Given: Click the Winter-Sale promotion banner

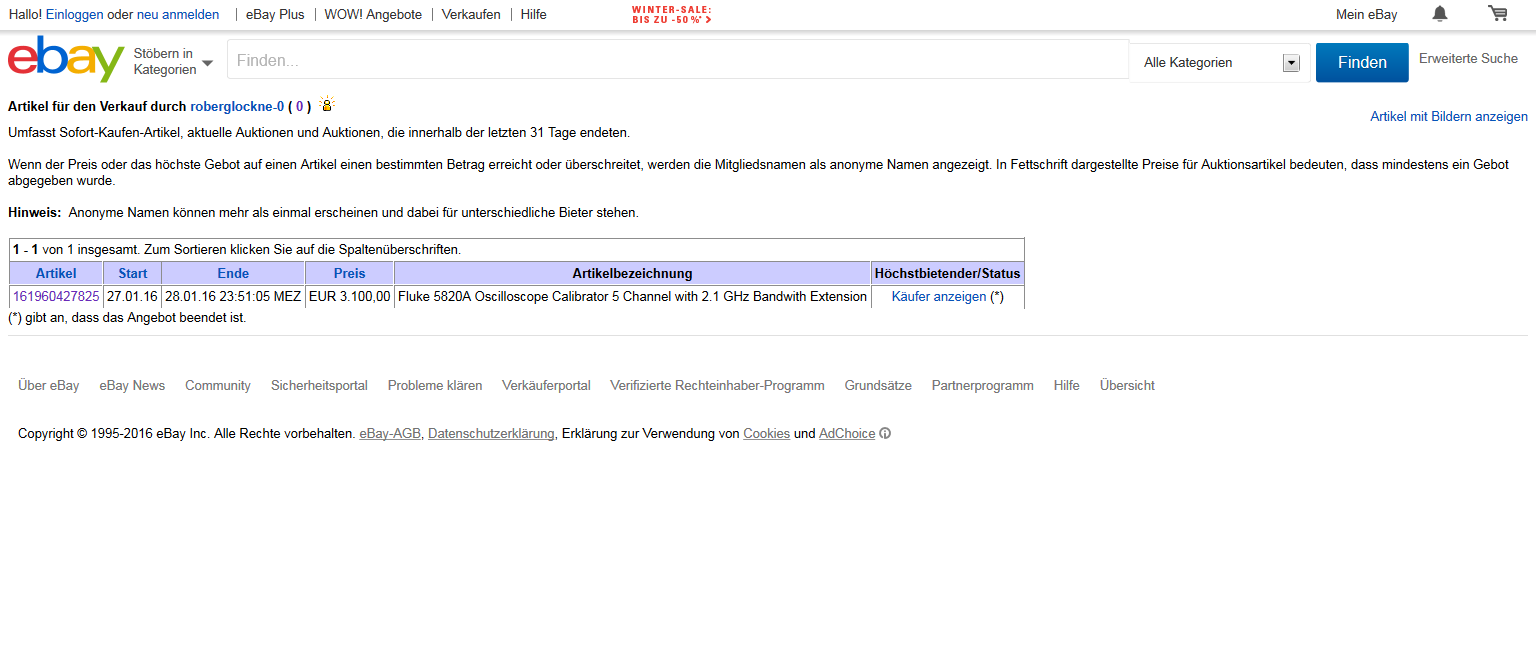Looking at the screenshot, I should (672, 14).
